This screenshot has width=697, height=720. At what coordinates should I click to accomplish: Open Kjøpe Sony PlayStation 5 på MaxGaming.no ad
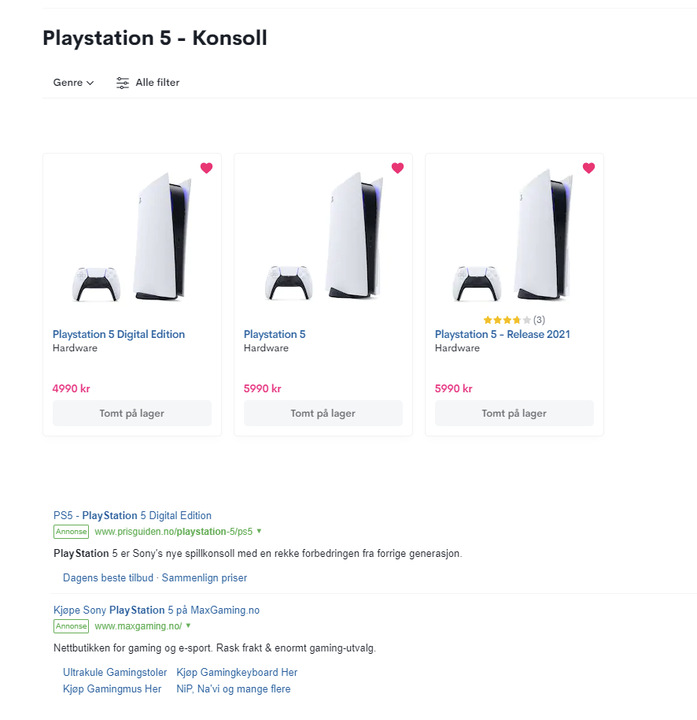click(x=156, y=610)
